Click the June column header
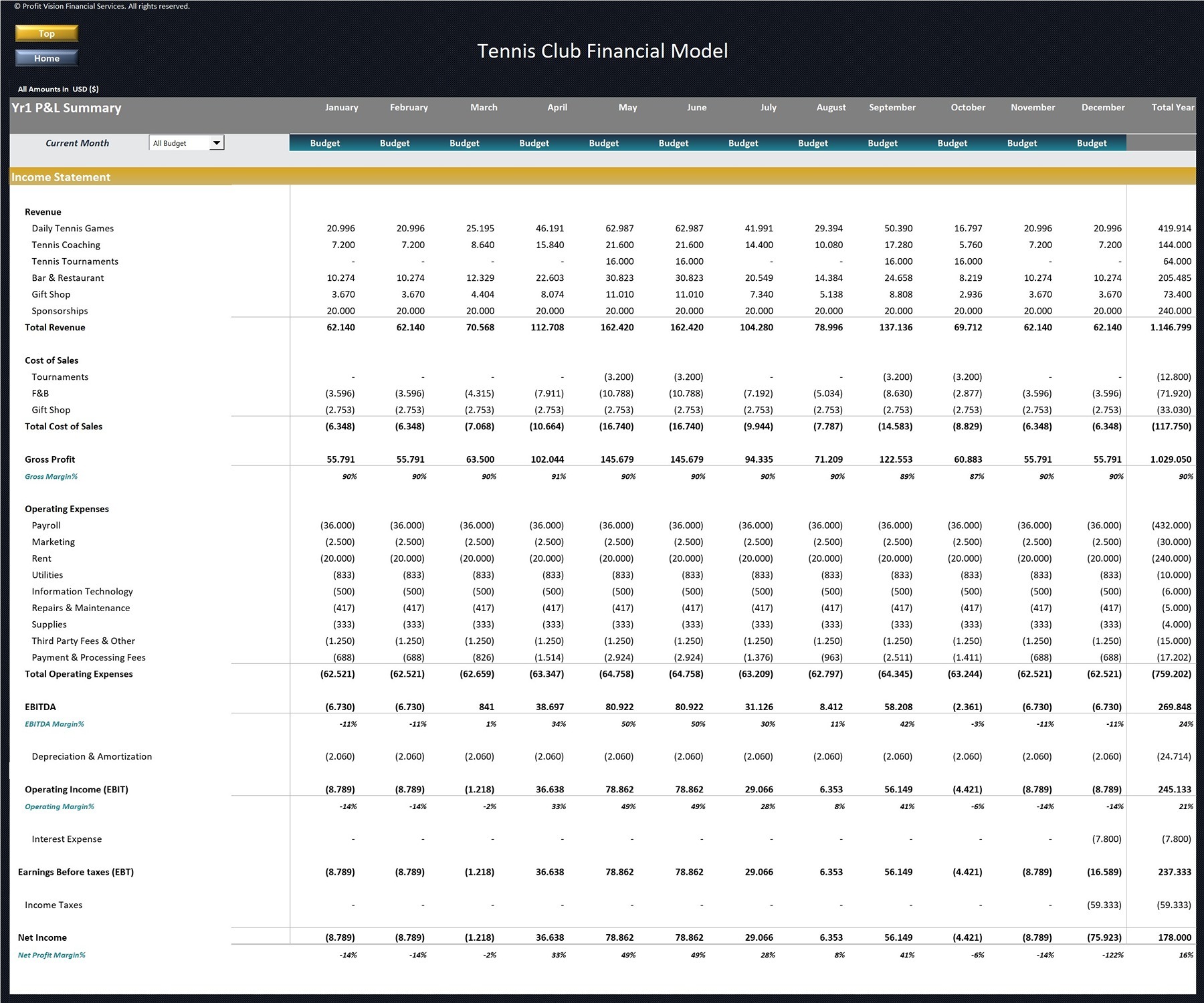Viewport: 1204px width, 1003px height. pyautogui.click(x=696, y=107)
